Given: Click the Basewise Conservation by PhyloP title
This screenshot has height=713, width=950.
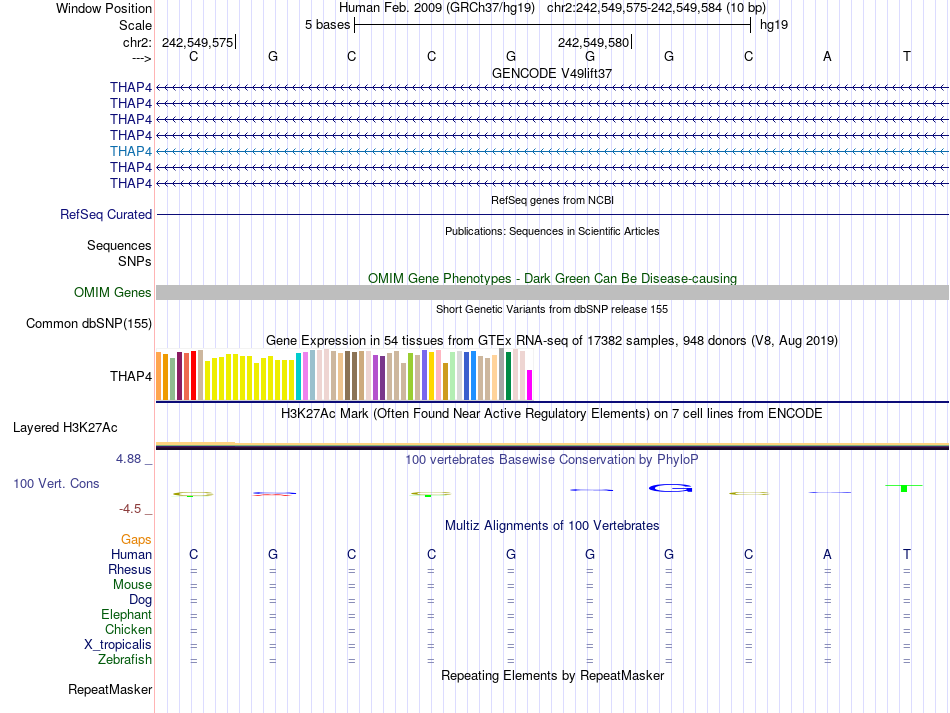Looking at the screenshot, I should coord(552,460).
